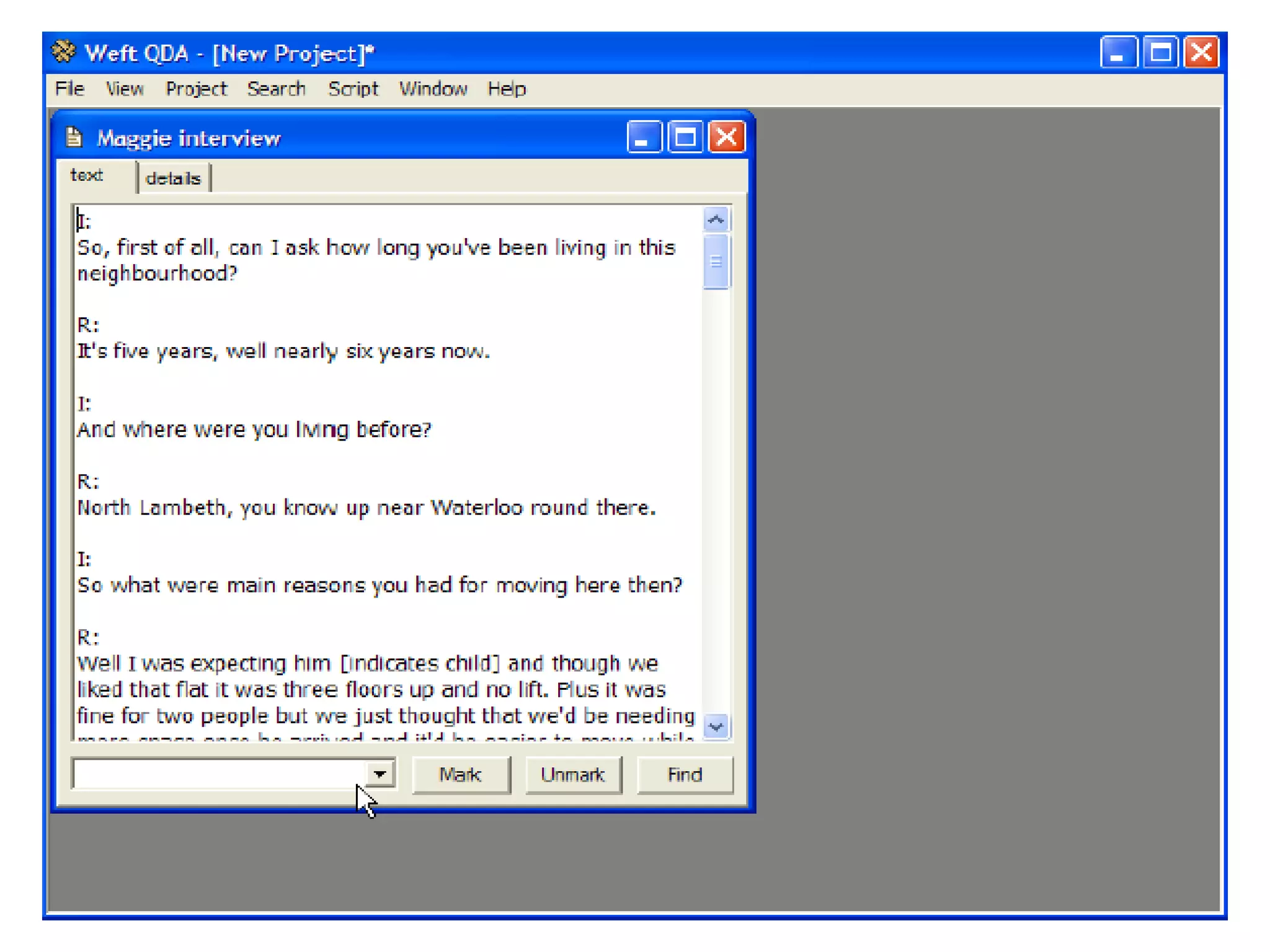Click the Unmark button
This screenshot has height=952, width=1270.
(x=573, y=774)
